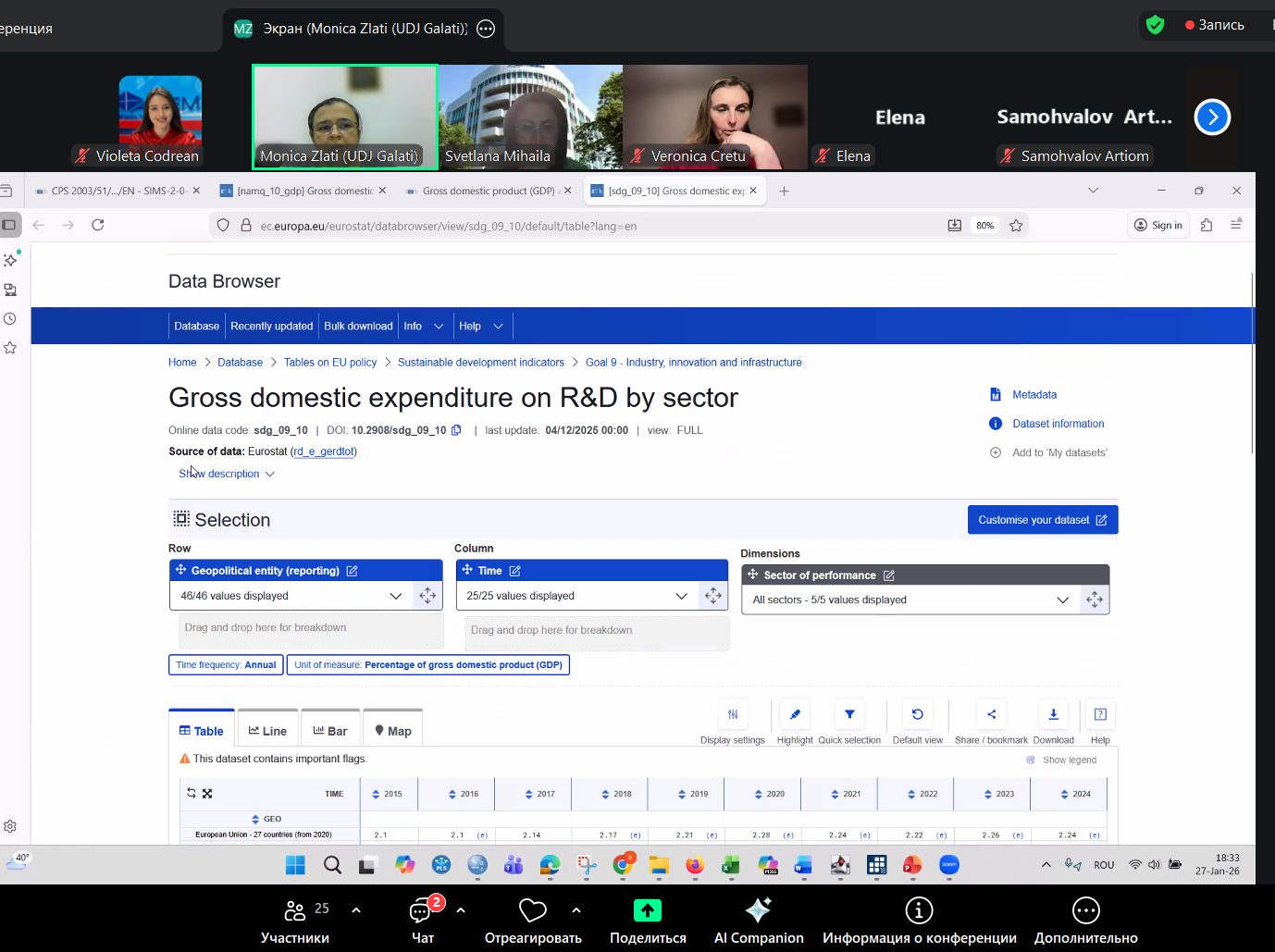Swap rows and columns in table header
The width and height of the screenshot is (1275, 952).
192,793
